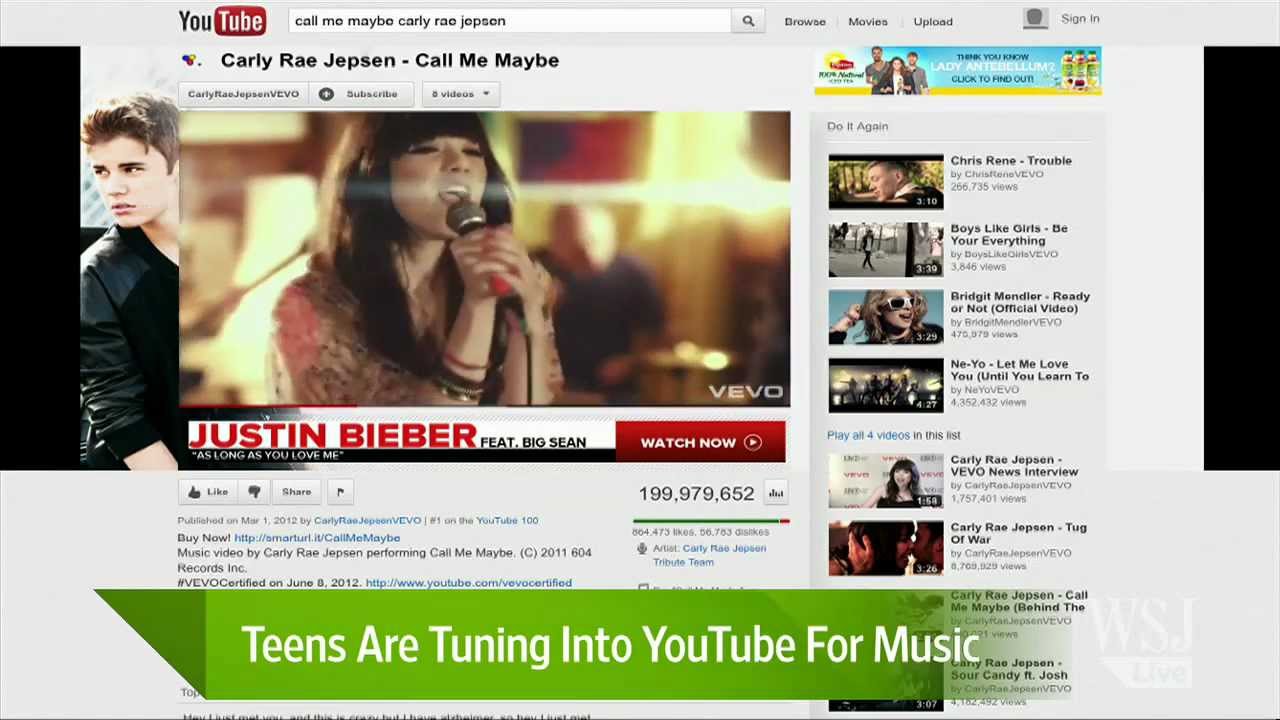Screen dimensions: 1280x720
Task: Click the microphone artist icon
Action: [642, 549]
